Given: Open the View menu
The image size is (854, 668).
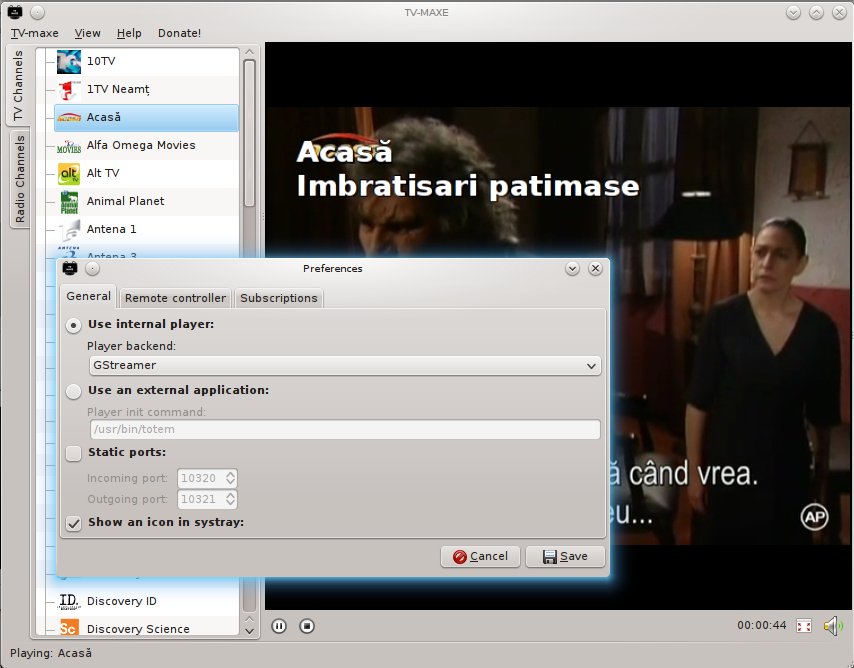Looking at the screenshot, I should (x=88, y=33).
